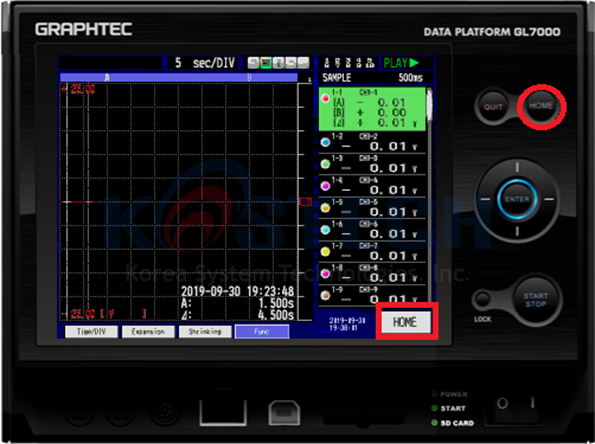Click the color dot of channel 1-9

click(x=325, y=295)
